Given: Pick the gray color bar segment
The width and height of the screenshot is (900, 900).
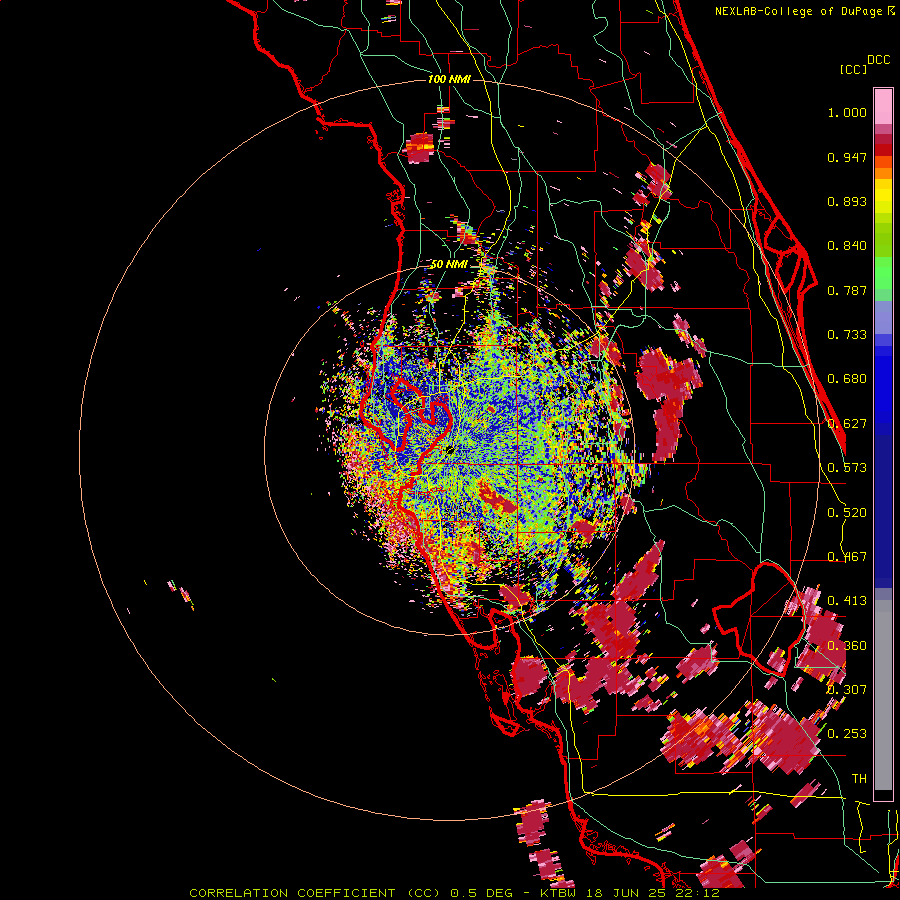Looking at the screenshot, I should [x=883, y=695].
